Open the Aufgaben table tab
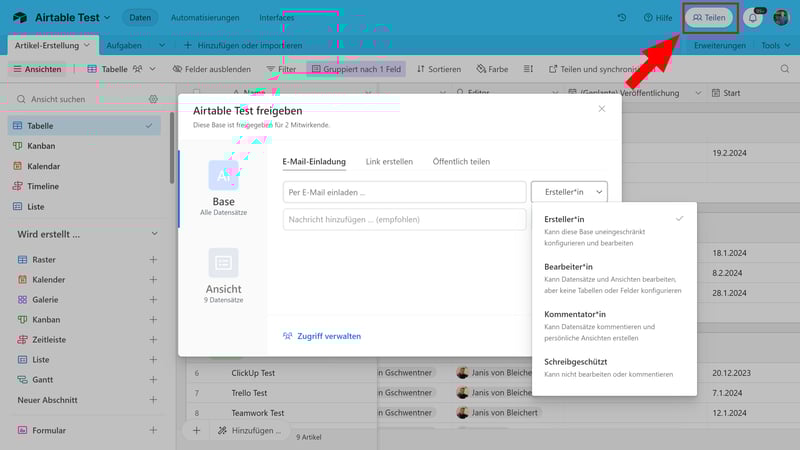Viewport: 800px width, 450px height. pos(124,45)
